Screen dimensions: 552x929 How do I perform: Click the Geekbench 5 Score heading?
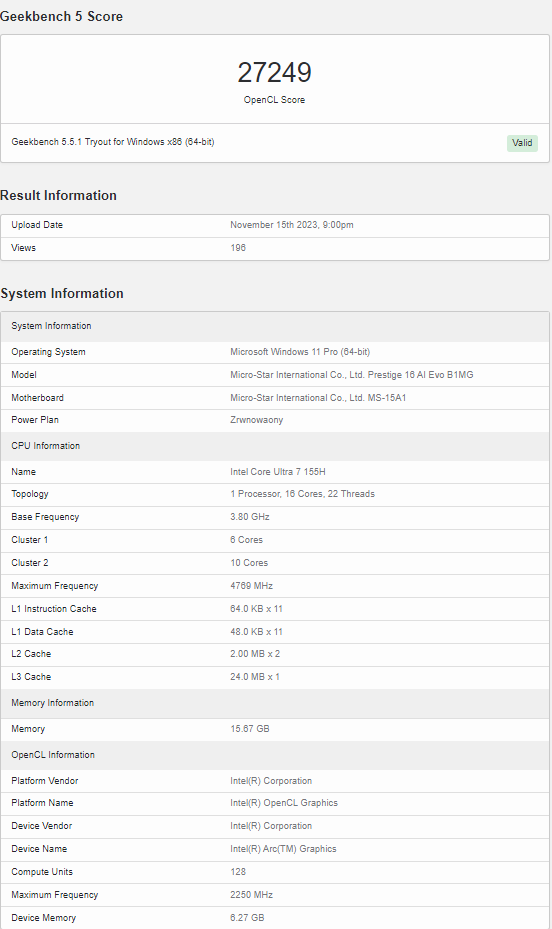[62, 17]
